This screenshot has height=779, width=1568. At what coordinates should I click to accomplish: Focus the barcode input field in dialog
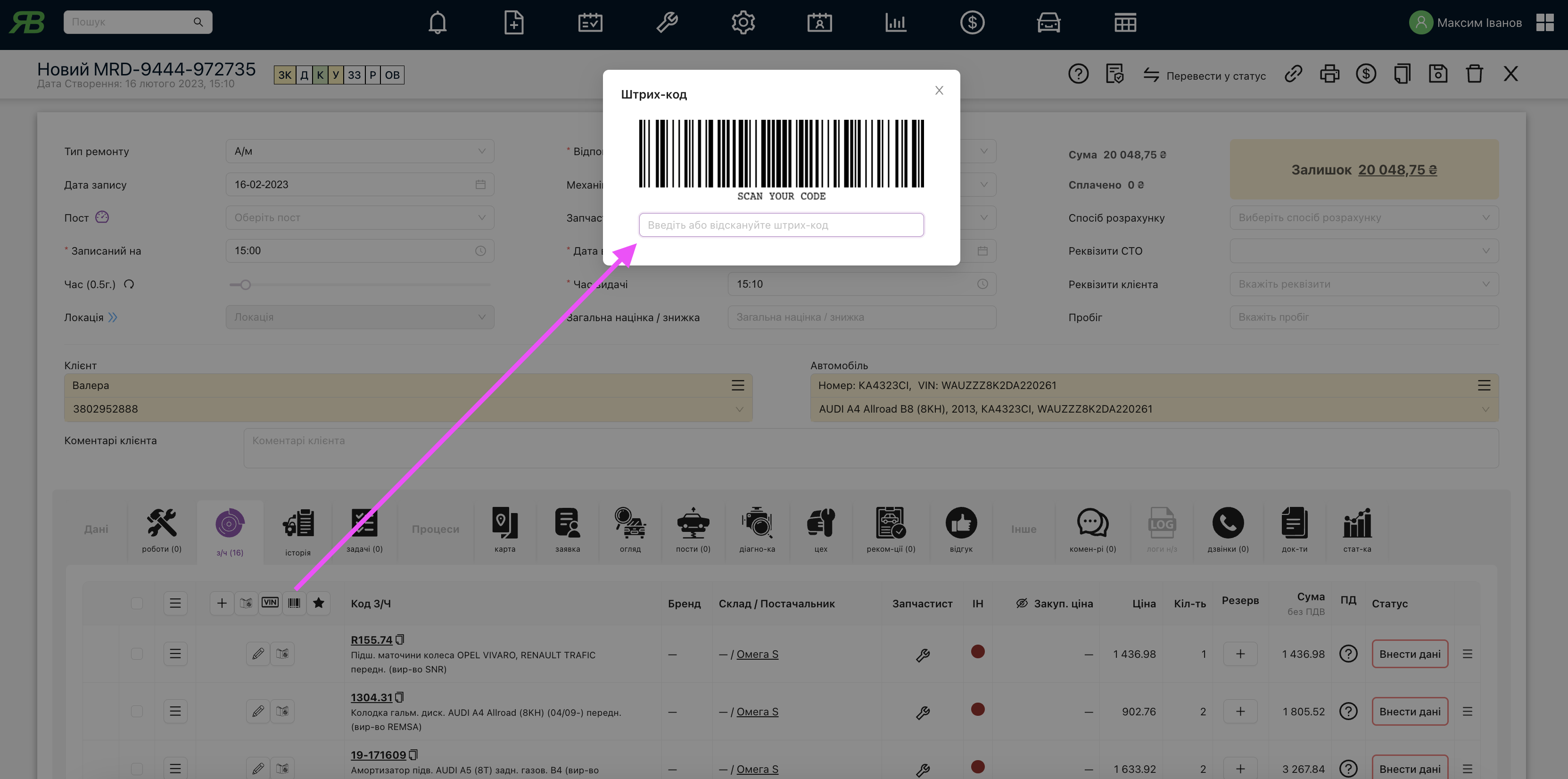point(781,225)
